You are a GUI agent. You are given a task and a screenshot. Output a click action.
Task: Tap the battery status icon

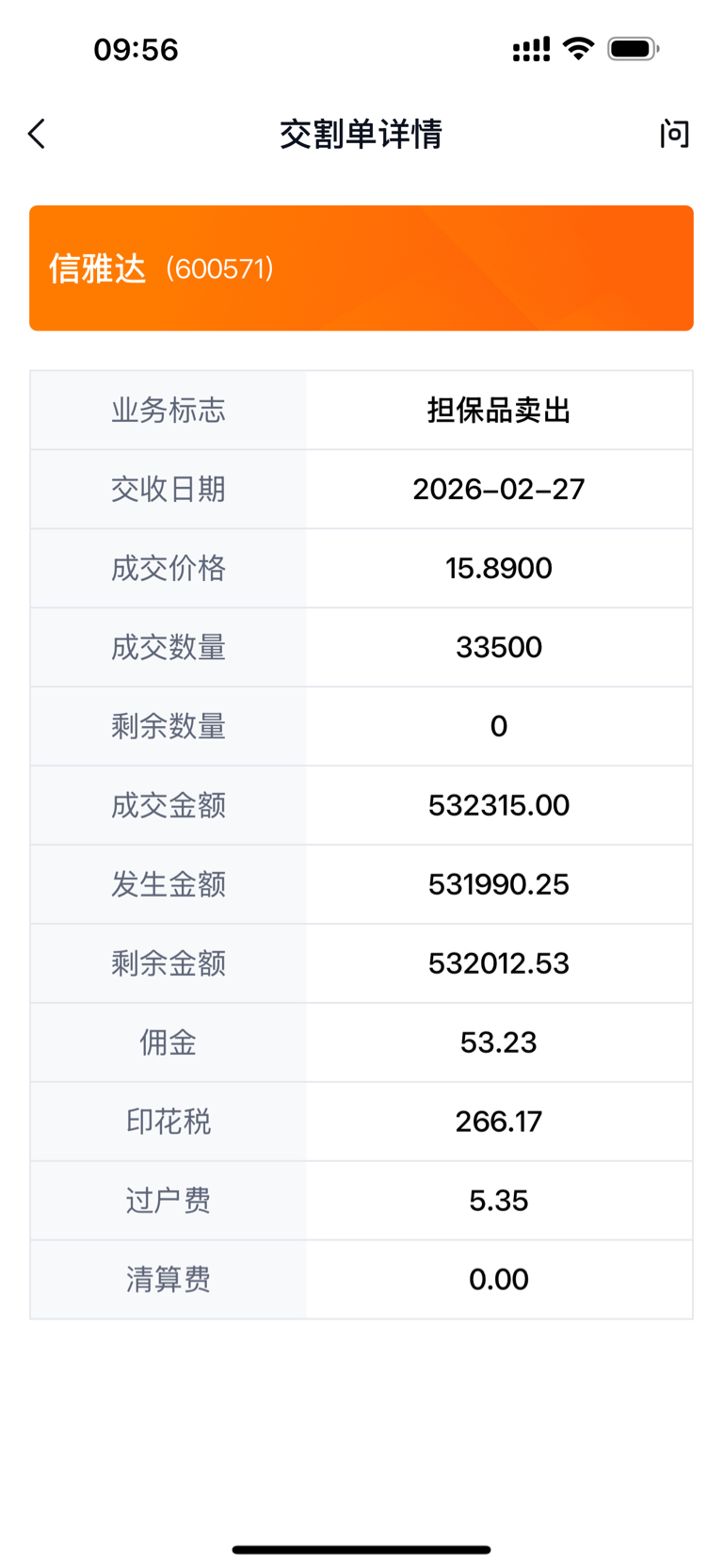(x=633, y=48)
